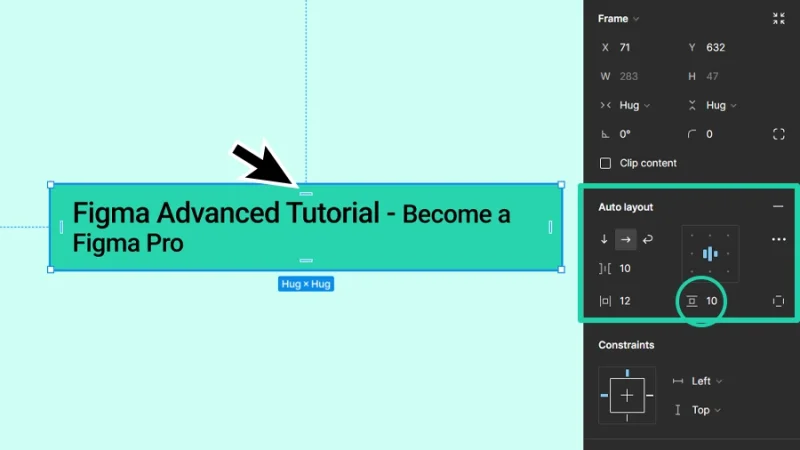The image size is (800, 450).
Task: Open the Frame type dropdown
Action: coord(618,19)
